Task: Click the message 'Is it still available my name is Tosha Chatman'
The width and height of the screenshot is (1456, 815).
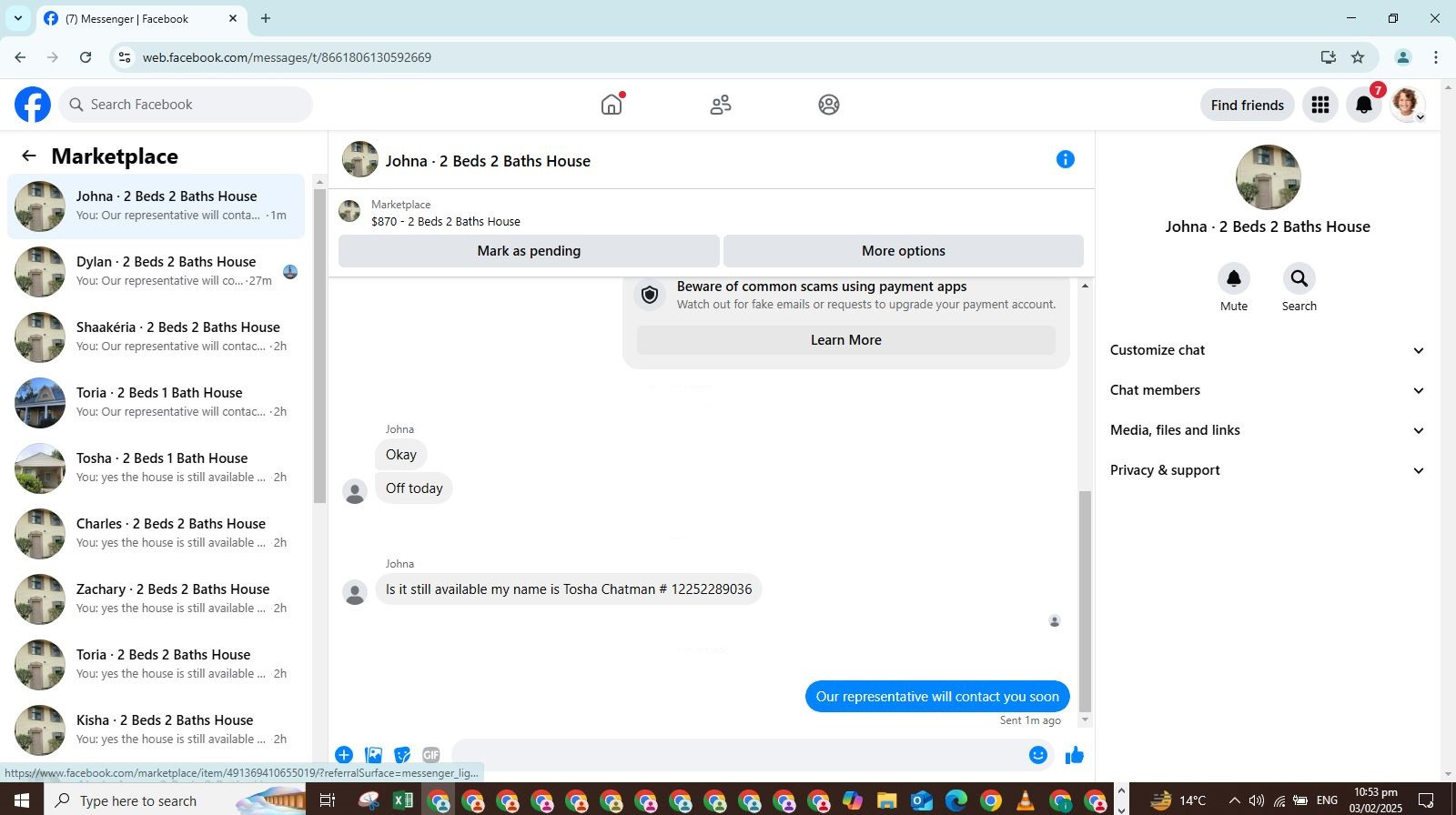Action: click(569, 589)
